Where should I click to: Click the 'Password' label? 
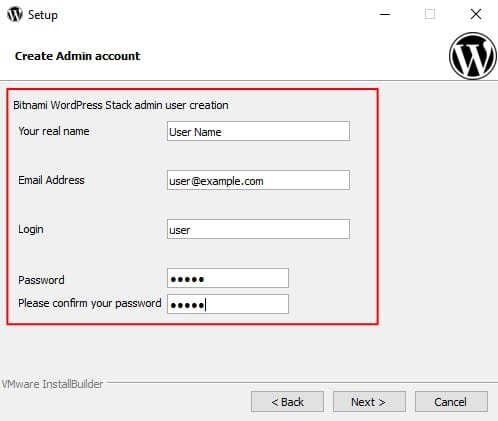point(41,280)
